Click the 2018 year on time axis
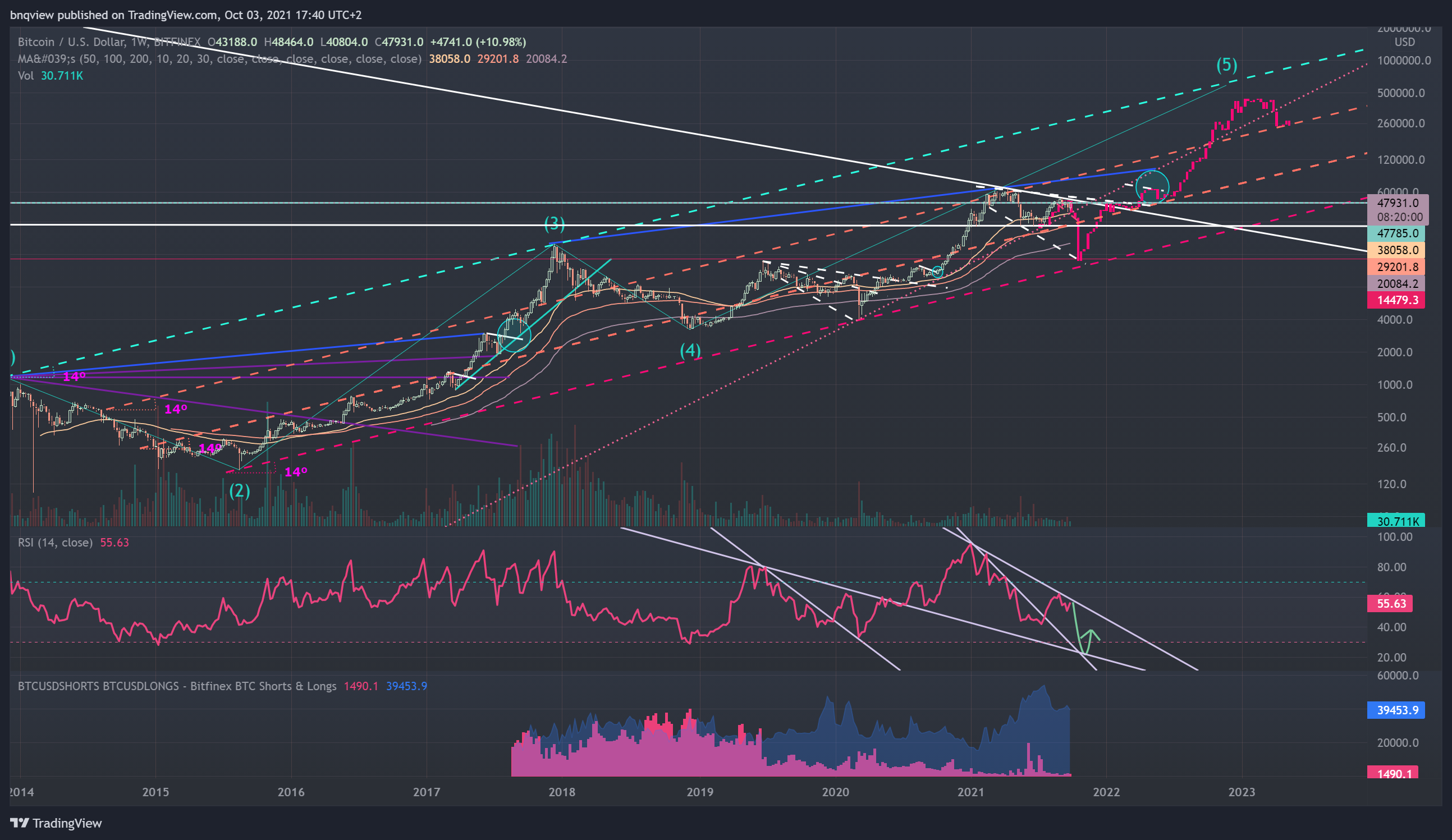 coord(562,792)
